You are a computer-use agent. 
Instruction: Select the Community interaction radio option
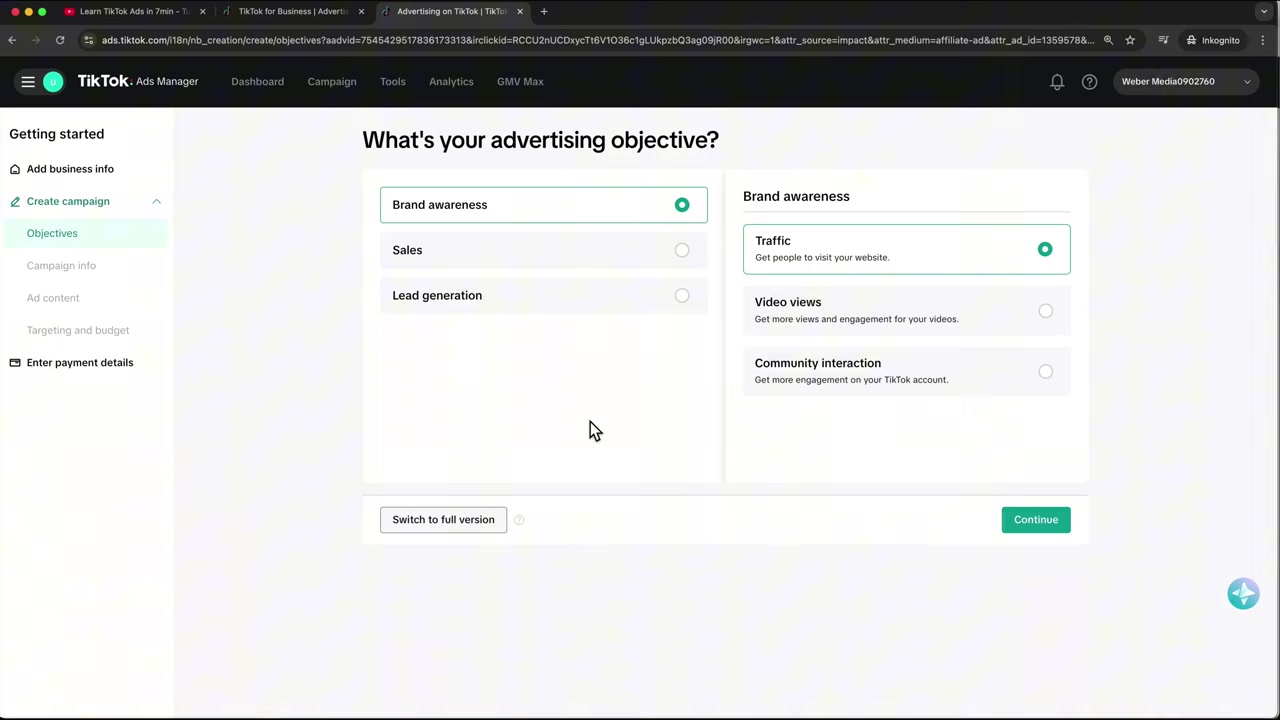1045,372
